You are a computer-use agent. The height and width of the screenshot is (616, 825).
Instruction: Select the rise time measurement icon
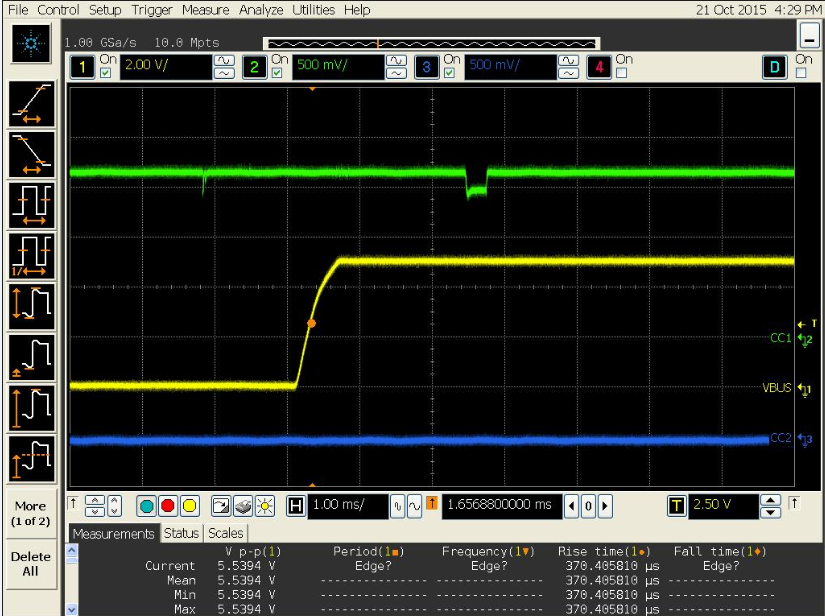click(32, 104)
